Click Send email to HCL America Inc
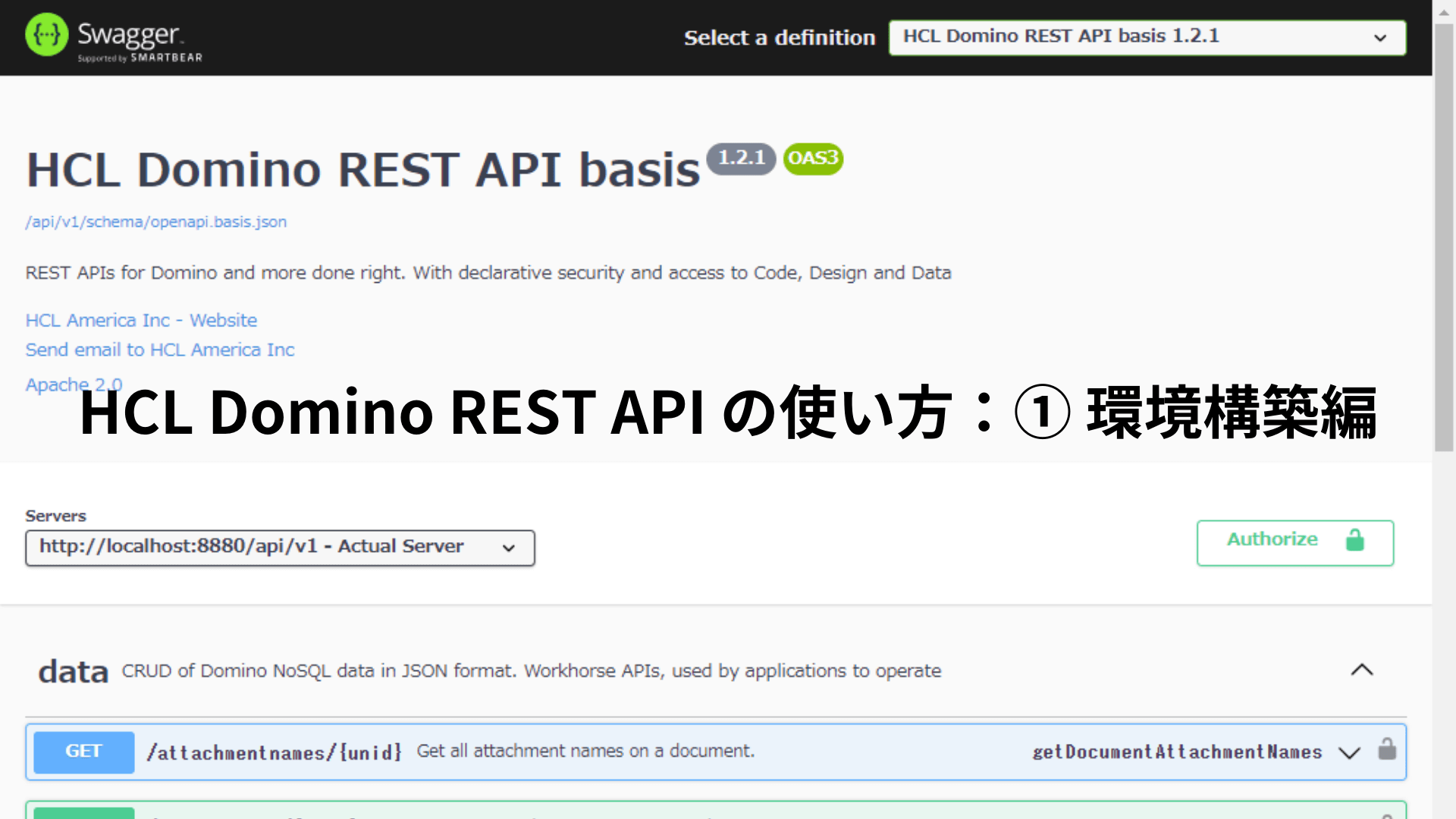The width and height of the screenshot is (1456, 819). [160, 350]
